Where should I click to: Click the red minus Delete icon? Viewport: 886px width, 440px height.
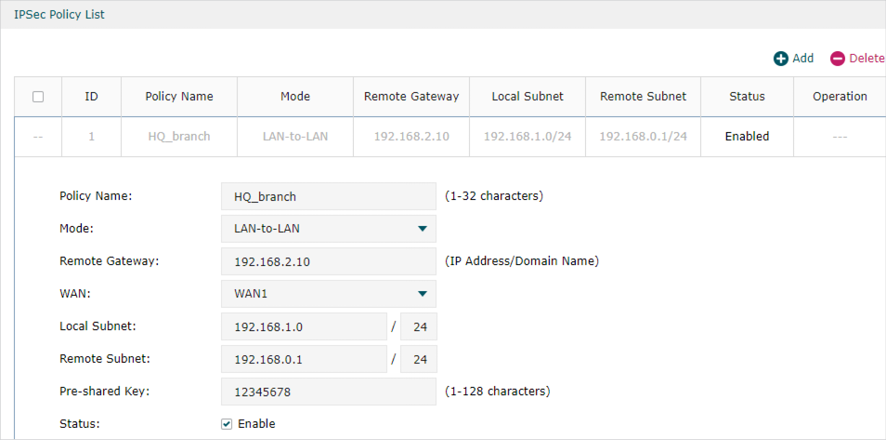point(837,59)
